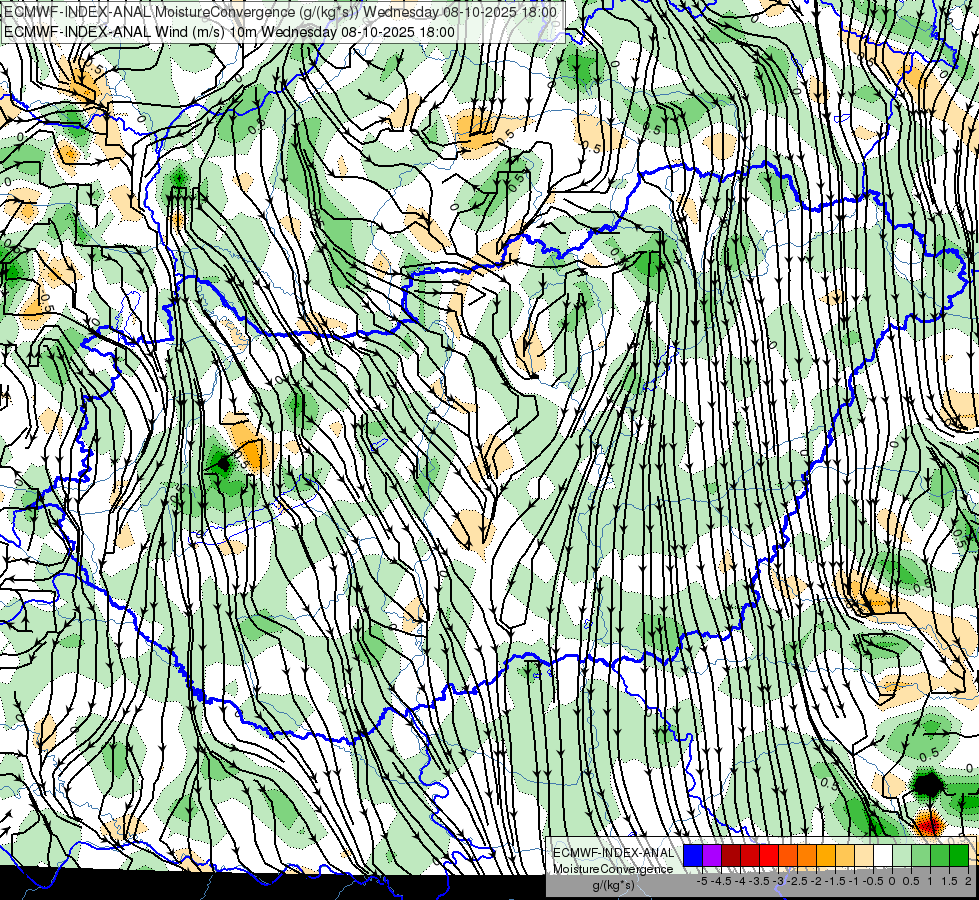Image resolution: width=979 pixels, height=900 pixels.
Task: Click the 2 tick label at the colorbar end
Action: [x=968, y=881]
